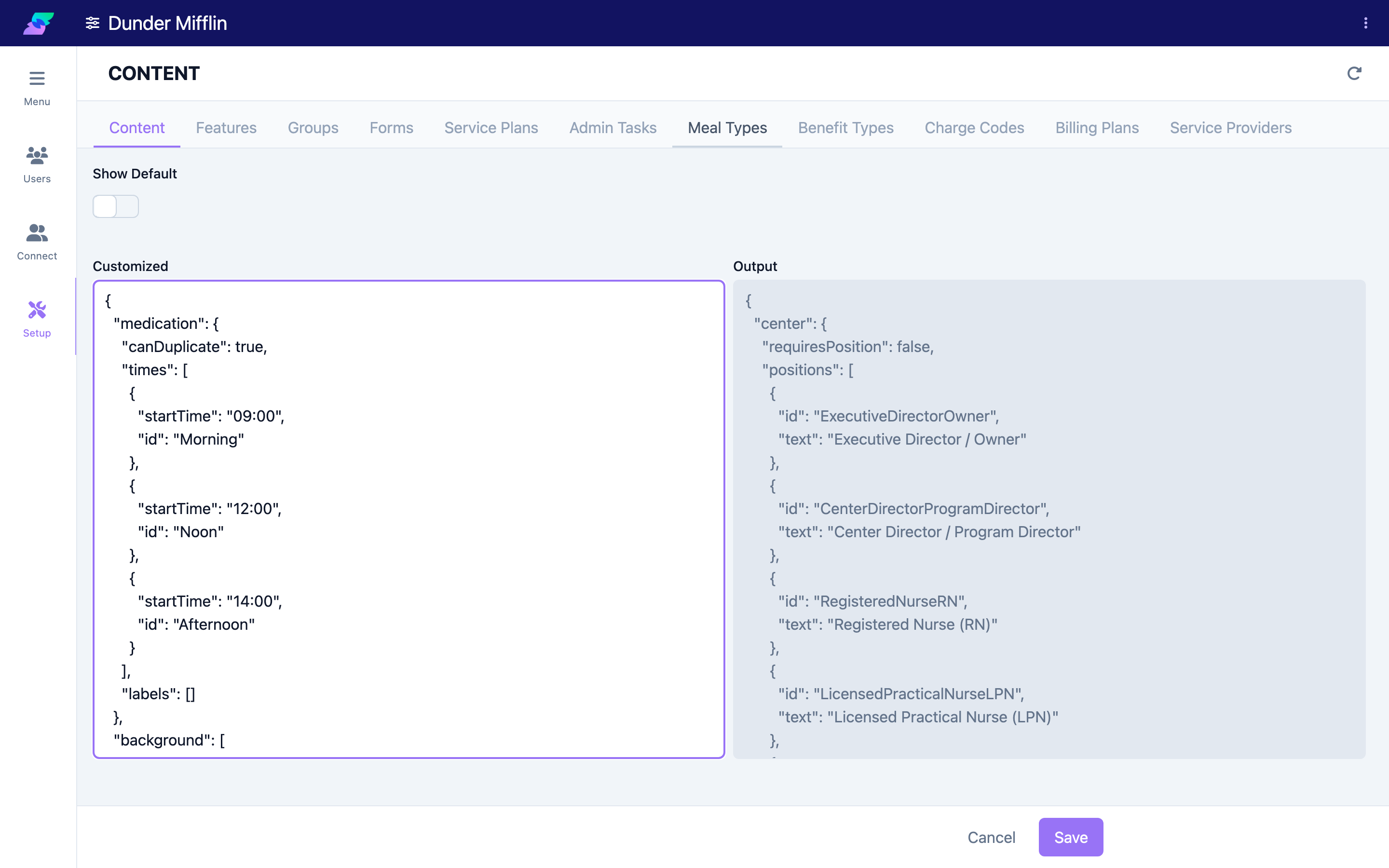
Task: Open the Service Providers tab
Action: pyautogui.click(x=1231, y=127)
